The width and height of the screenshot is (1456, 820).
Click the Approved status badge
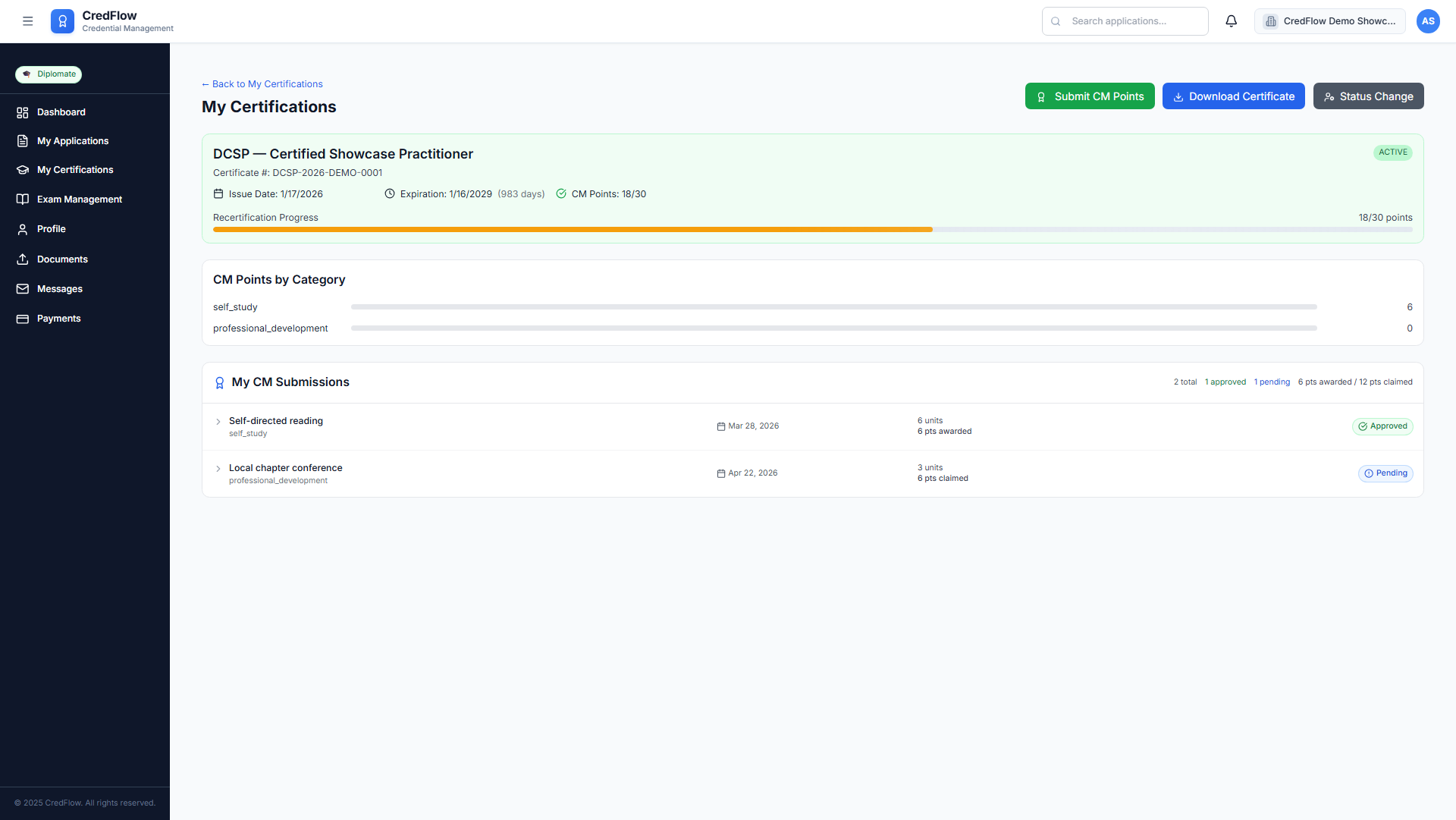[1382, 426]
